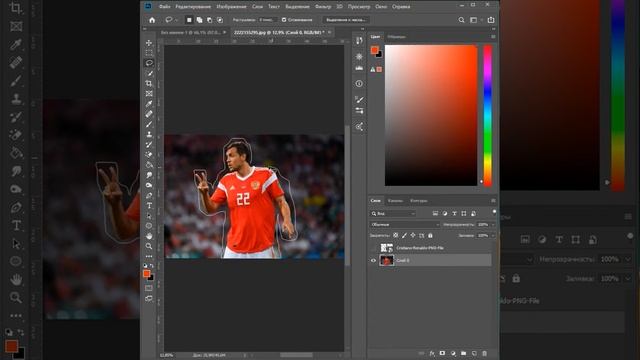Open the Редактирование menu
Screen dimensions: 640x360
193,7
